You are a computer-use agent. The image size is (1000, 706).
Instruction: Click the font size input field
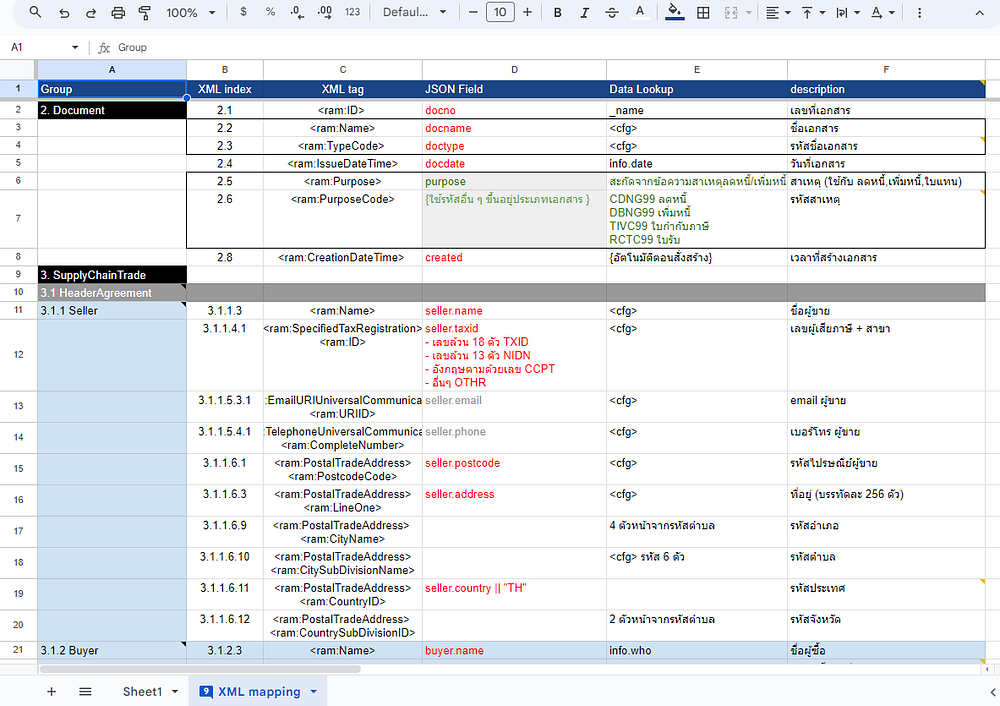(x=500, y=13)
